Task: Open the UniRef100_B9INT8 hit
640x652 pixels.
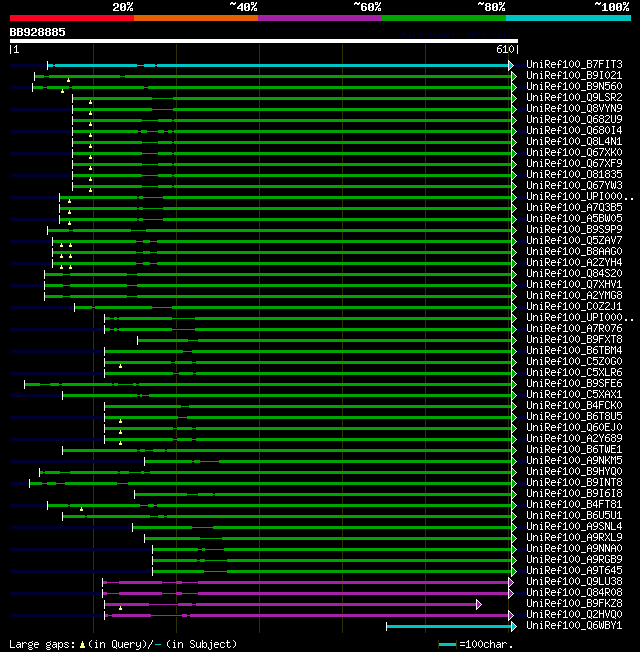Action: [574, 483]
